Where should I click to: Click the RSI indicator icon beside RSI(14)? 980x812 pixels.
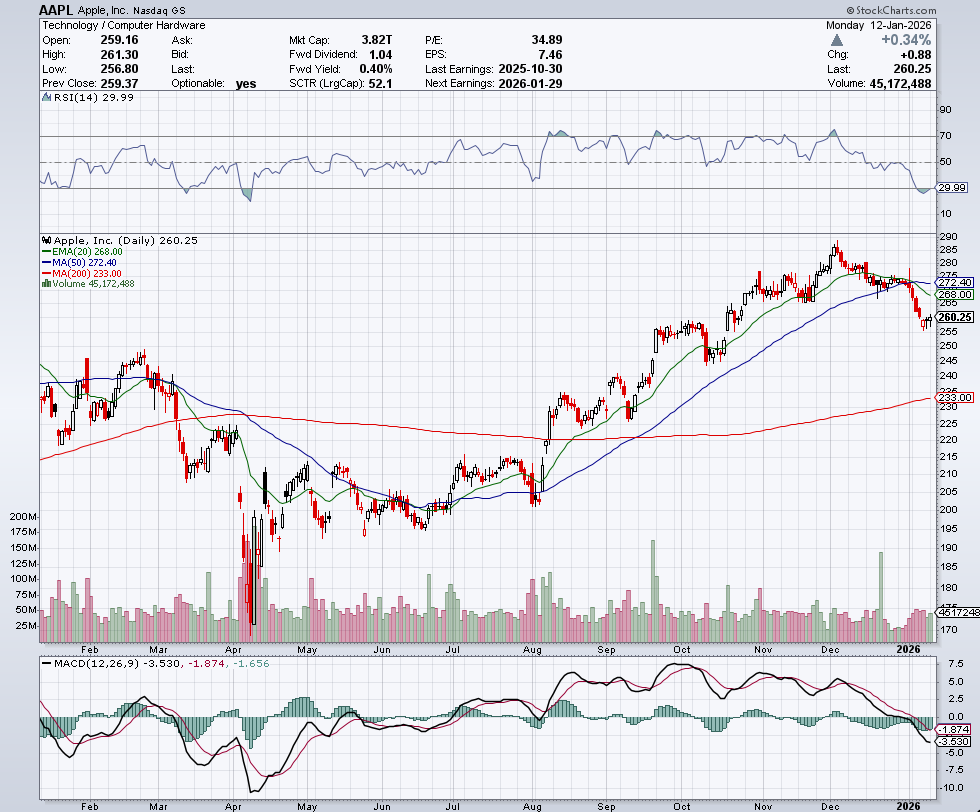point(46,97)
